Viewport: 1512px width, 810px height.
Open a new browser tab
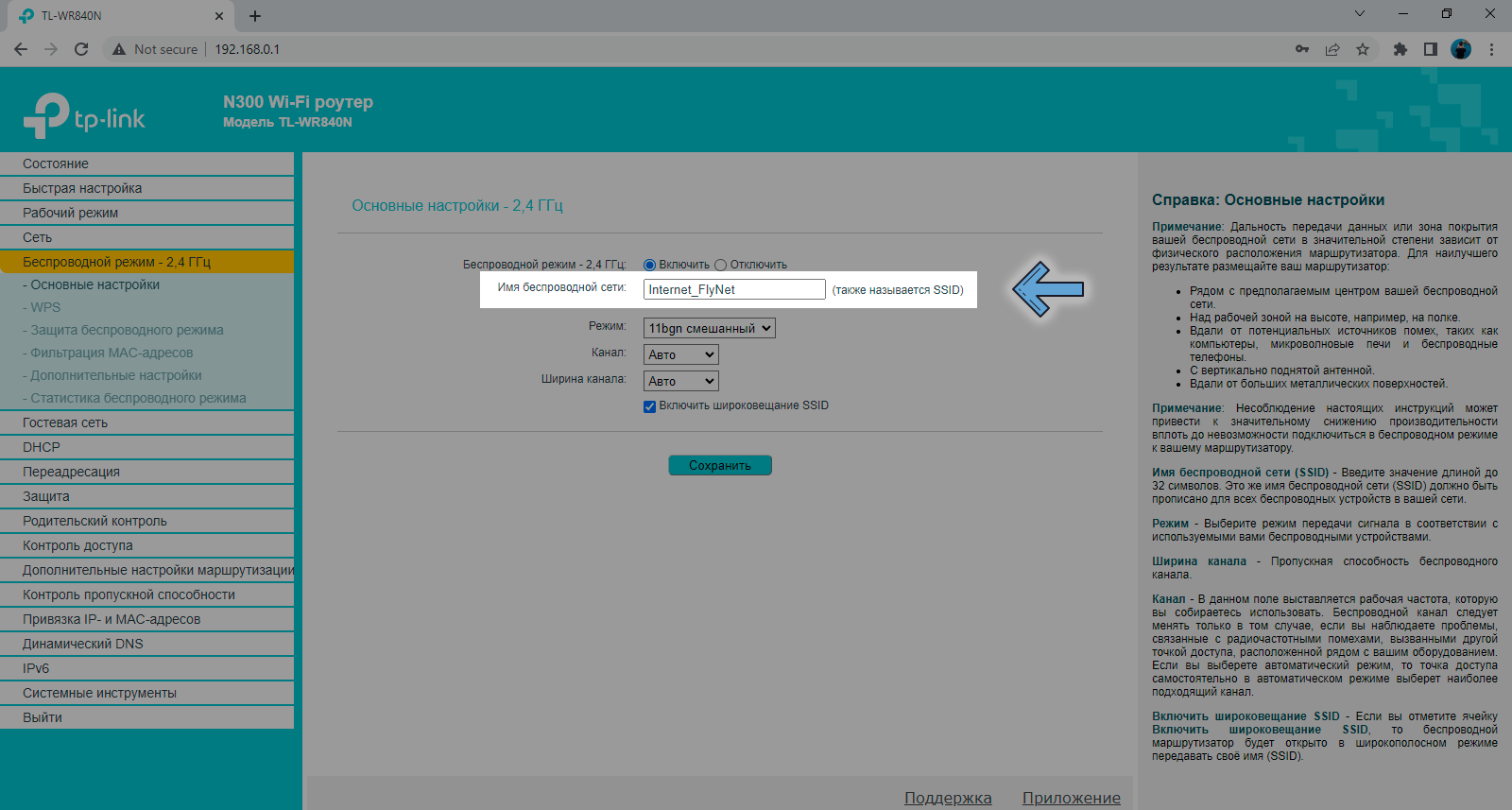click(x=255, y=16)
